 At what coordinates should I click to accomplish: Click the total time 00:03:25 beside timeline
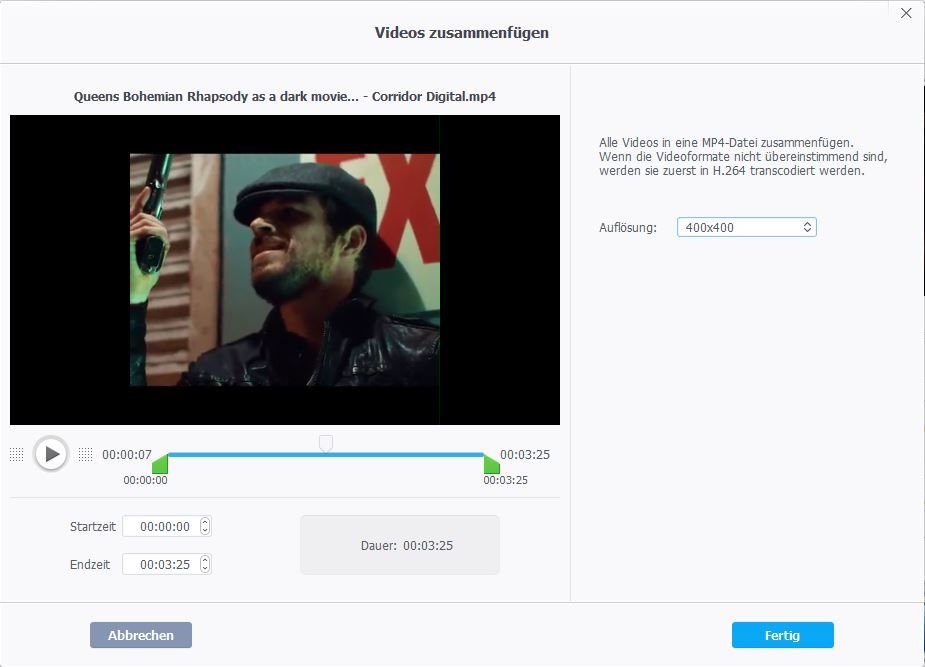[x=525, y=455]
